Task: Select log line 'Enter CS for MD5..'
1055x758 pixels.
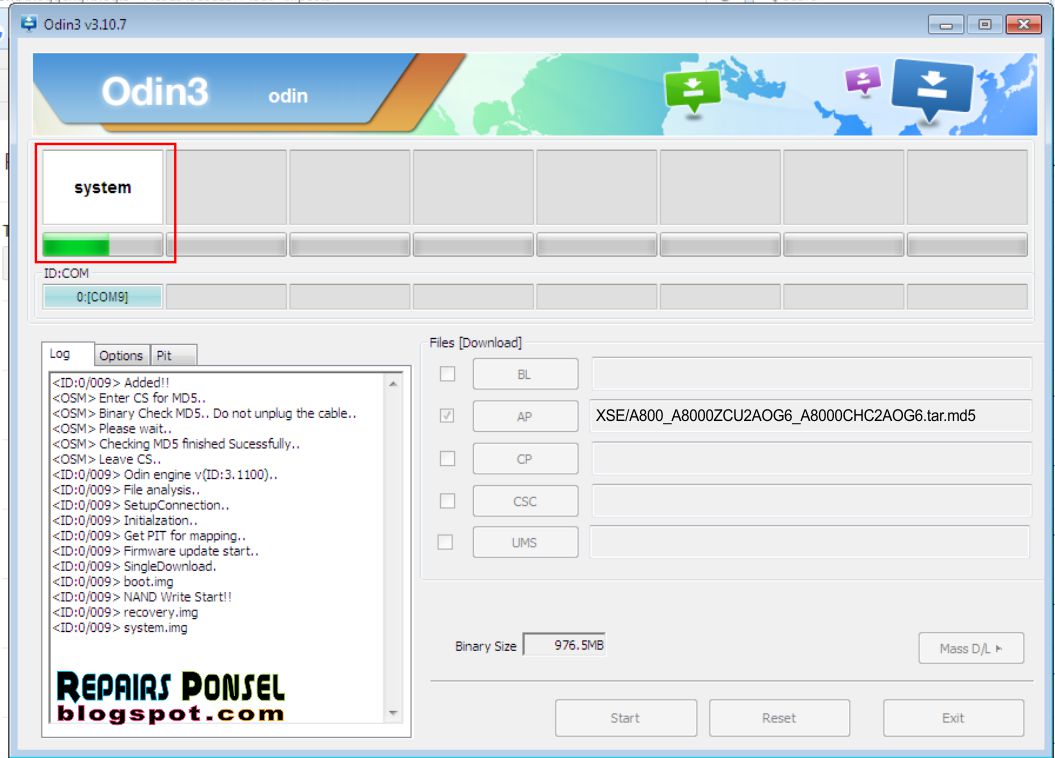Action: click(129, 398)
